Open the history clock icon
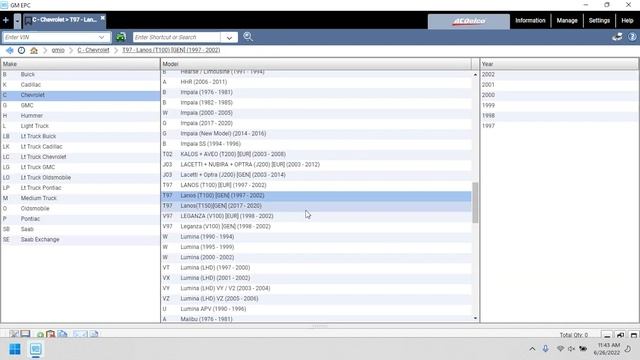This screenshot has width=640, height=360. (x=21, y=50)
